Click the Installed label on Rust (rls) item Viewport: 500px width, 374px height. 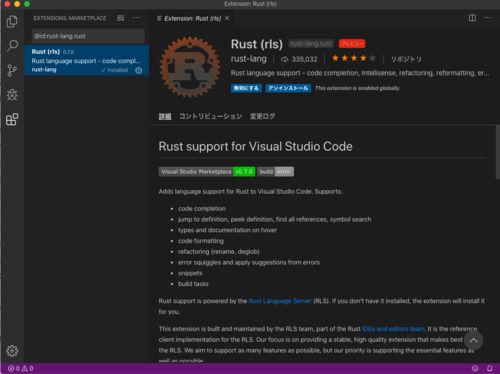coord(115,70)
